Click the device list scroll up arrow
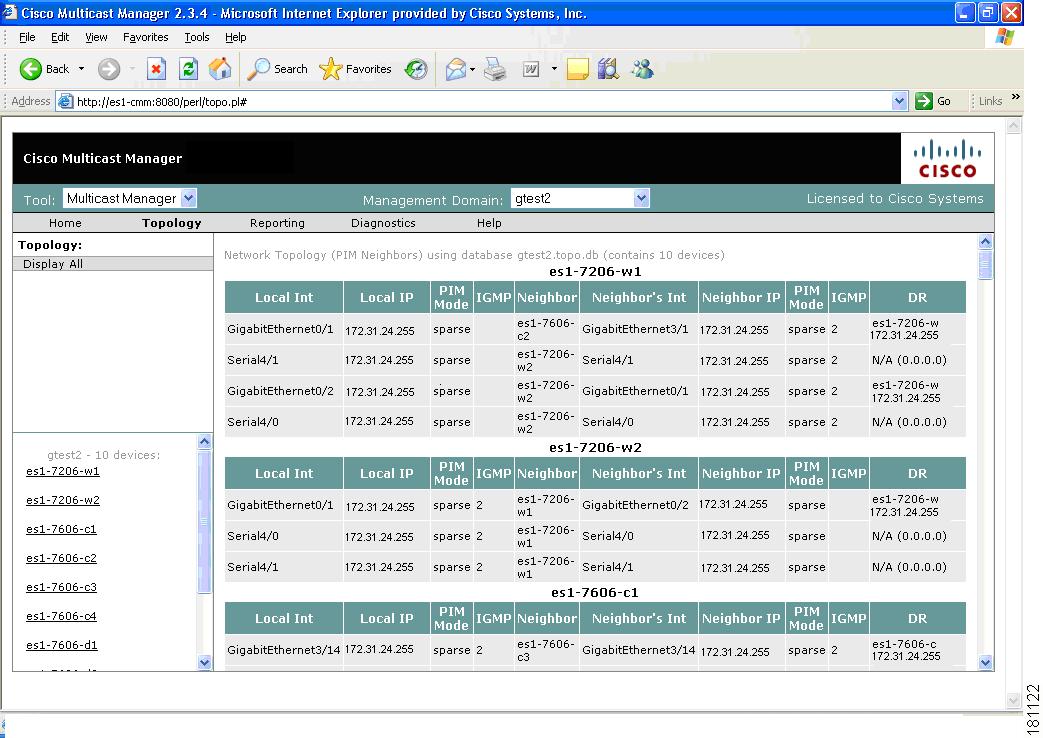1043x738 pixels. coord(204,441)
